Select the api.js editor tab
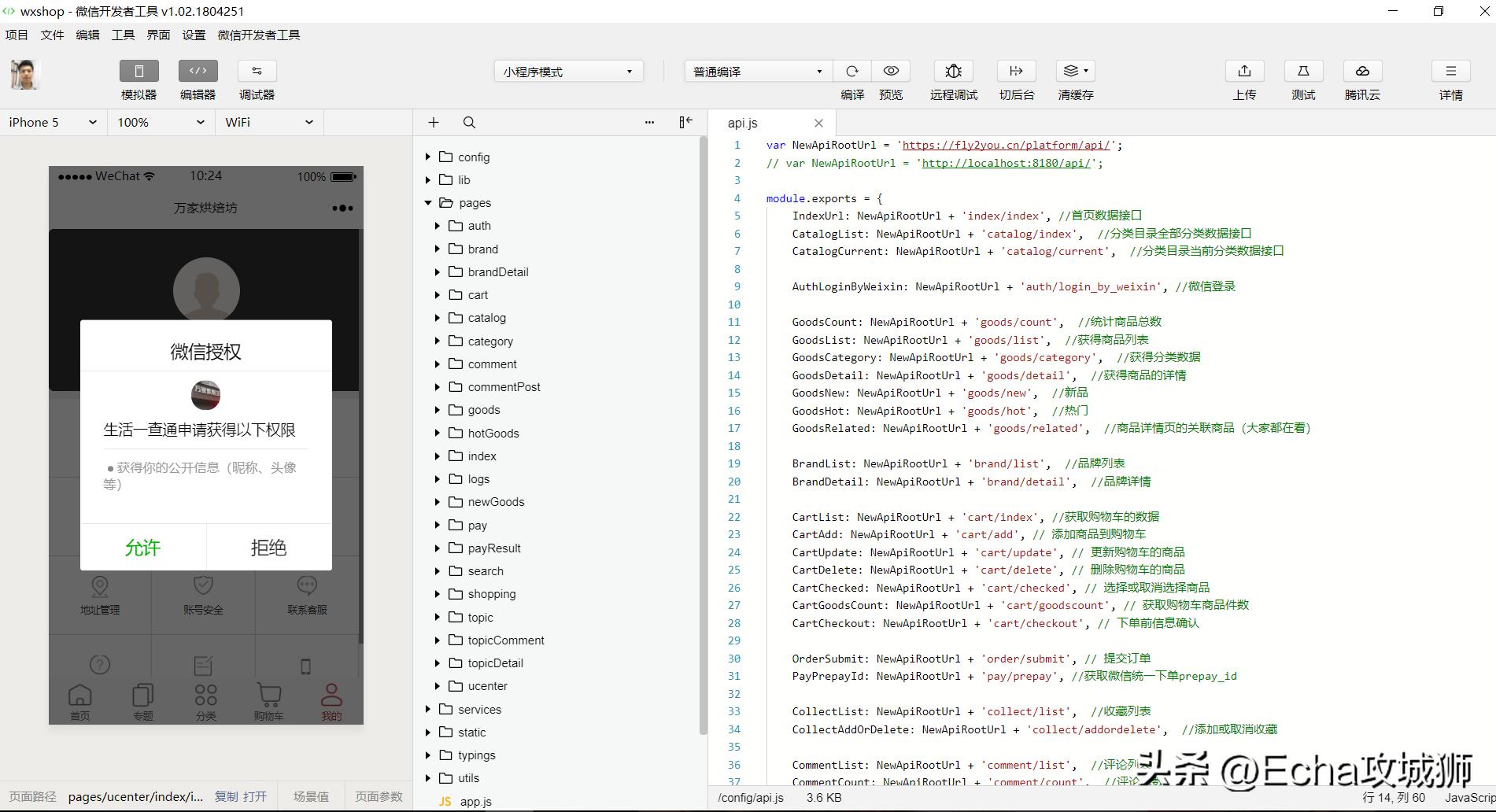This screenshot has height=812, width=1496. [x=742, y=123]
